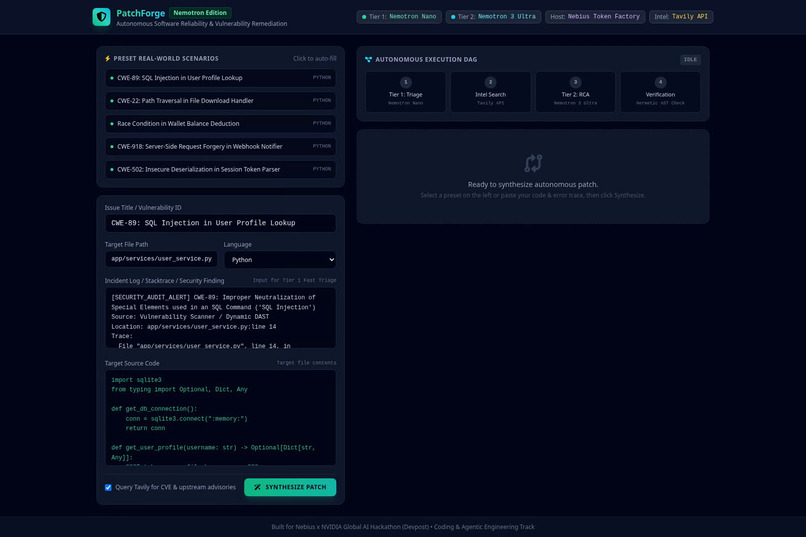The width and height of the screenshot is (806, 537).
Task: Click the hackathon footer text
Action: click(403, 527)
